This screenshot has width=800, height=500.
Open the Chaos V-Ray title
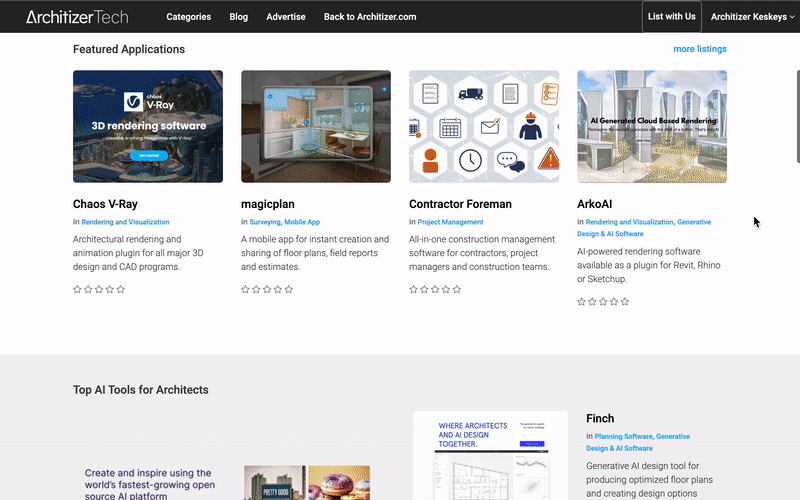pos(105,204)
